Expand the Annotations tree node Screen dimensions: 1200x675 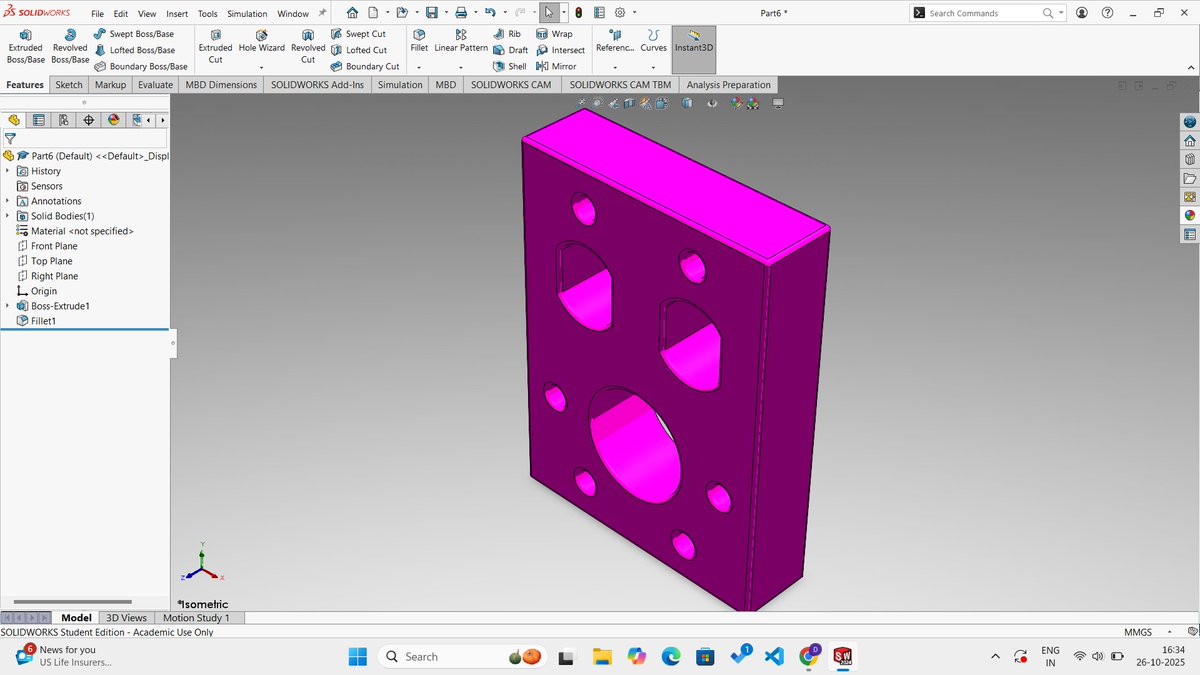pos(7,201)
